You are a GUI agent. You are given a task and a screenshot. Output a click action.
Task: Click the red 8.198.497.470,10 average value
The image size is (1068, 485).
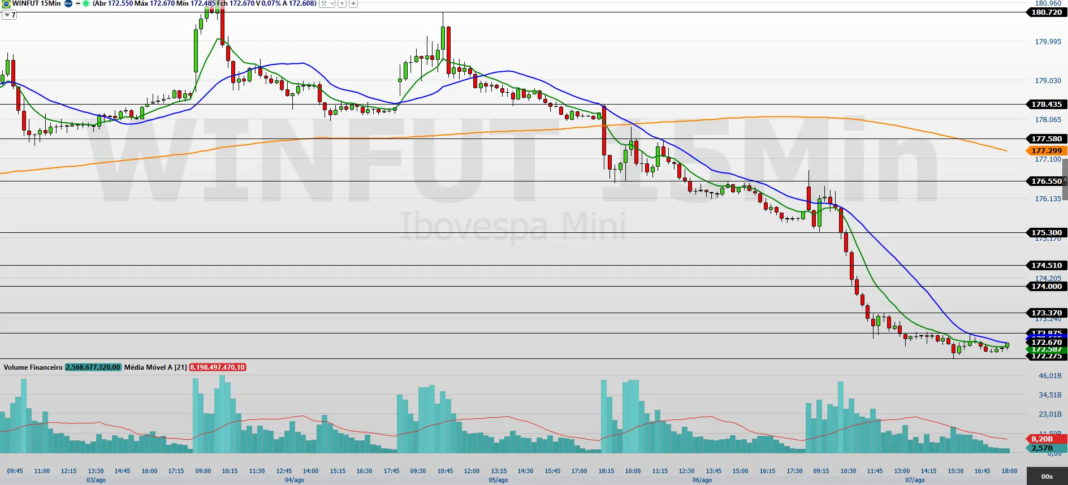pos(217,367)
